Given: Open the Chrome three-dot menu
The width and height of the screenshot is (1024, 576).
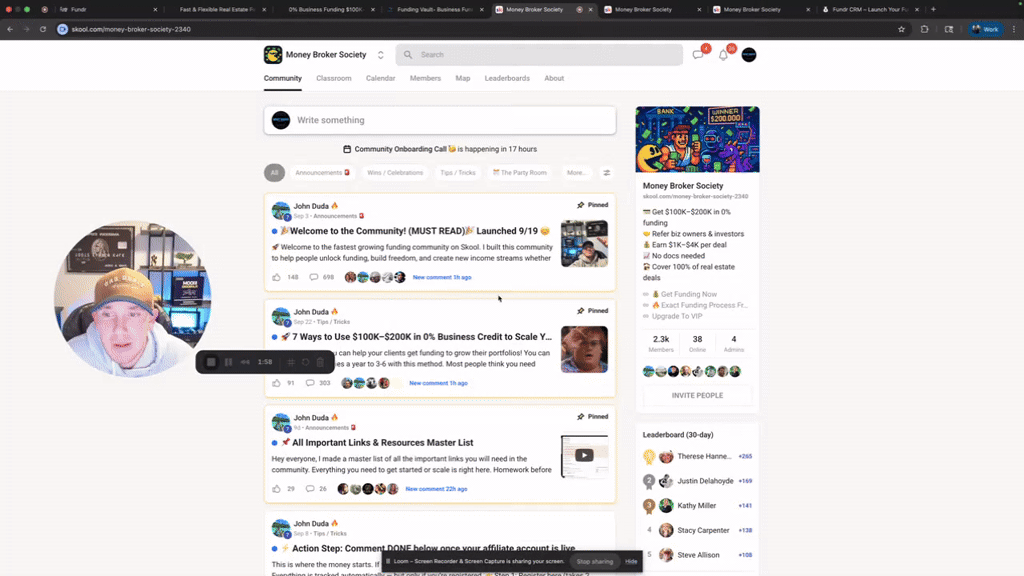Looking at the screenshot, I should [1014, 29].
